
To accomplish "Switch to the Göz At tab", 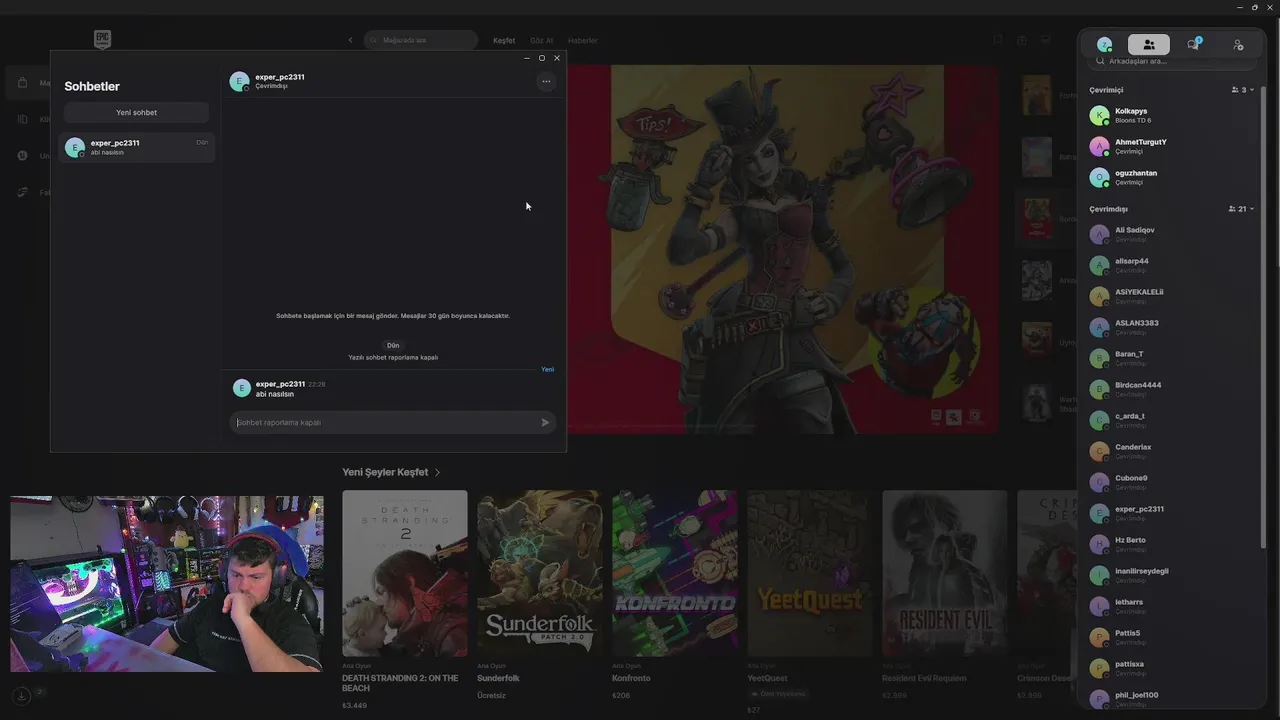I will click(x=541, y=41).
